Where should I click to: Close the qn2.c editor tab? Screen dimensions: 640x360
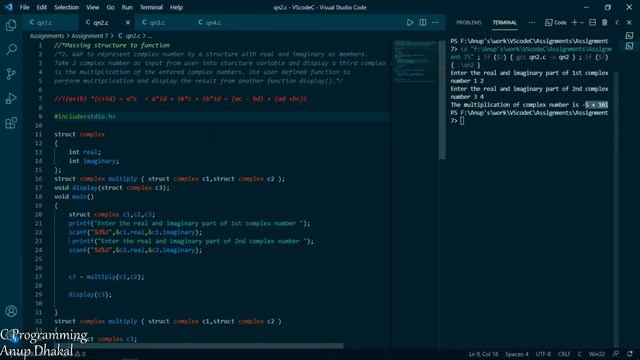coord(128,22)
